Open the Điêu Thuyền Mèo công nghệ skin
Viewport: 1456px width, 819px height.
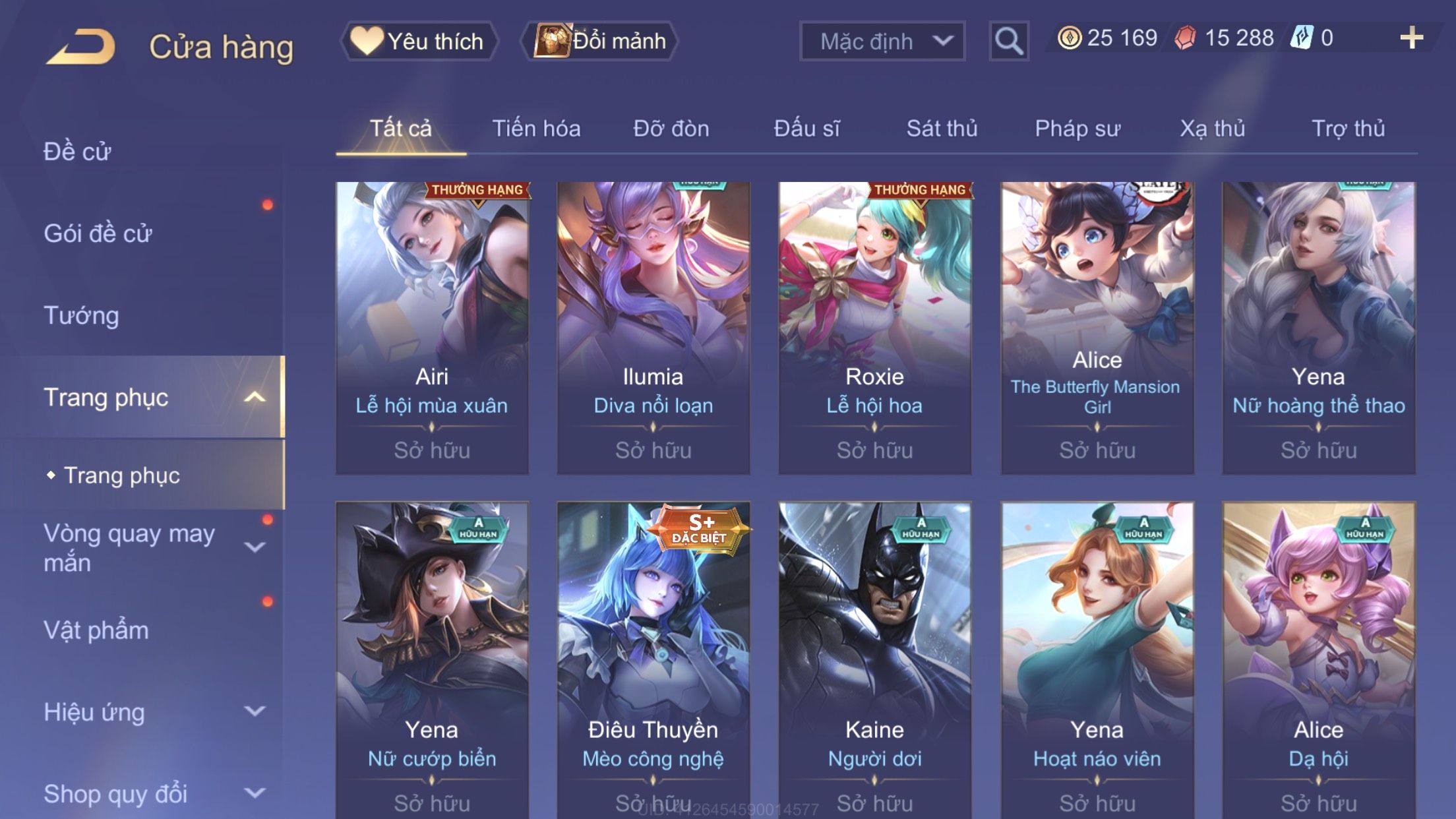point(653,660)
